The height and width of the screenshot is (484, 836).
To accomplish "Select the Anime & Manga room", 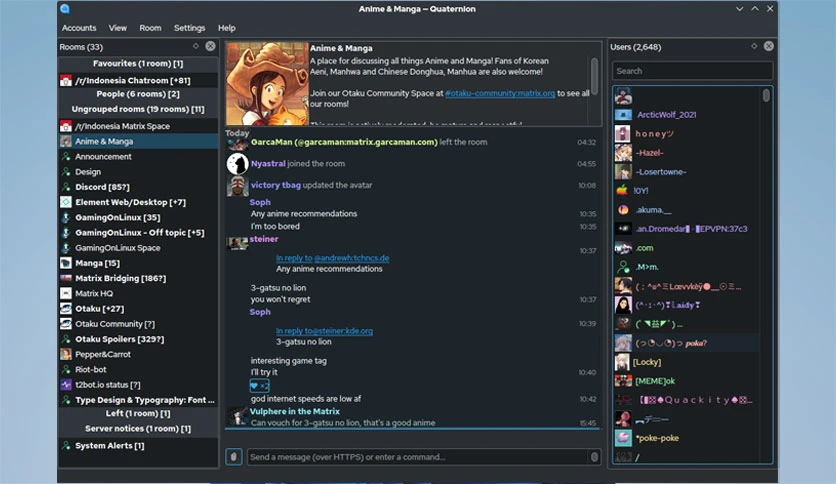I will pyautogui.click(x=138, y=141).
